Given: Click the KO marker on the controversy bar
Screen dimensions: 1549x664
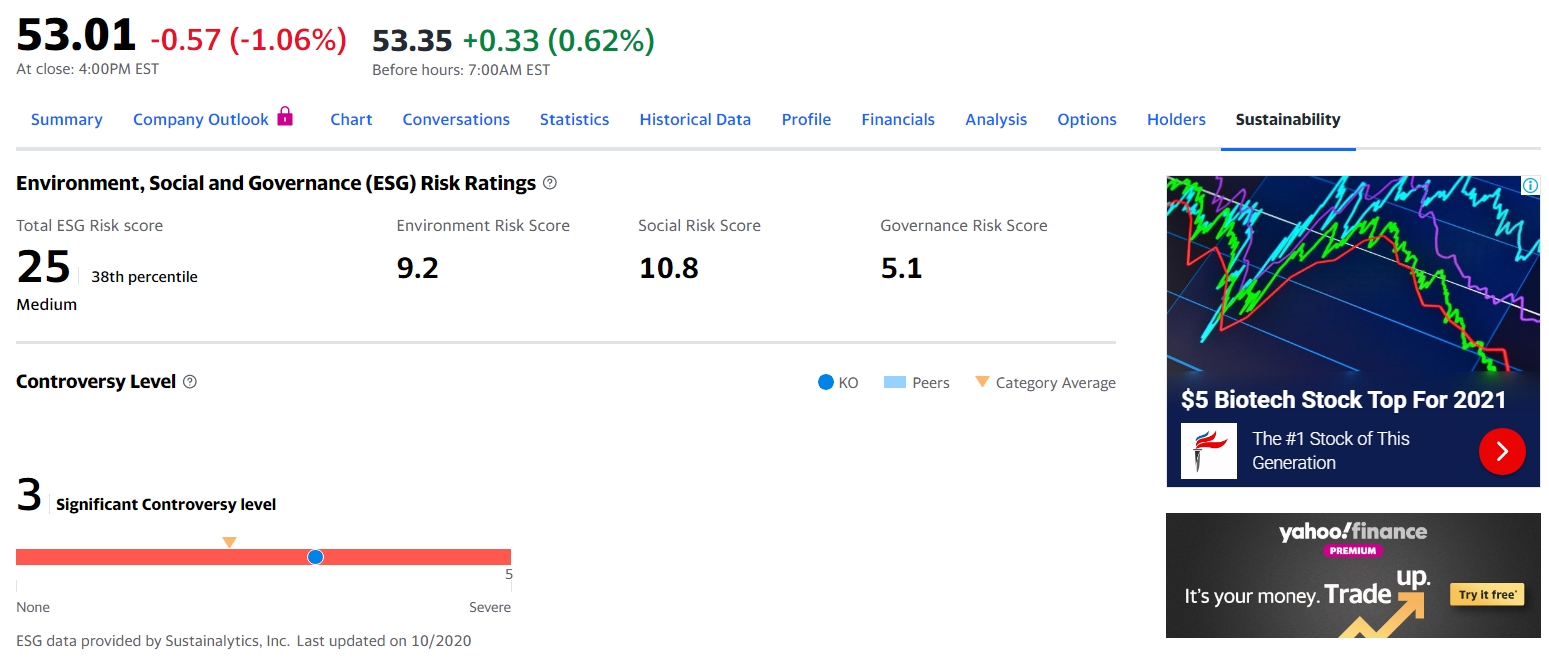Looking at the screenshot, I should [315, 557].
